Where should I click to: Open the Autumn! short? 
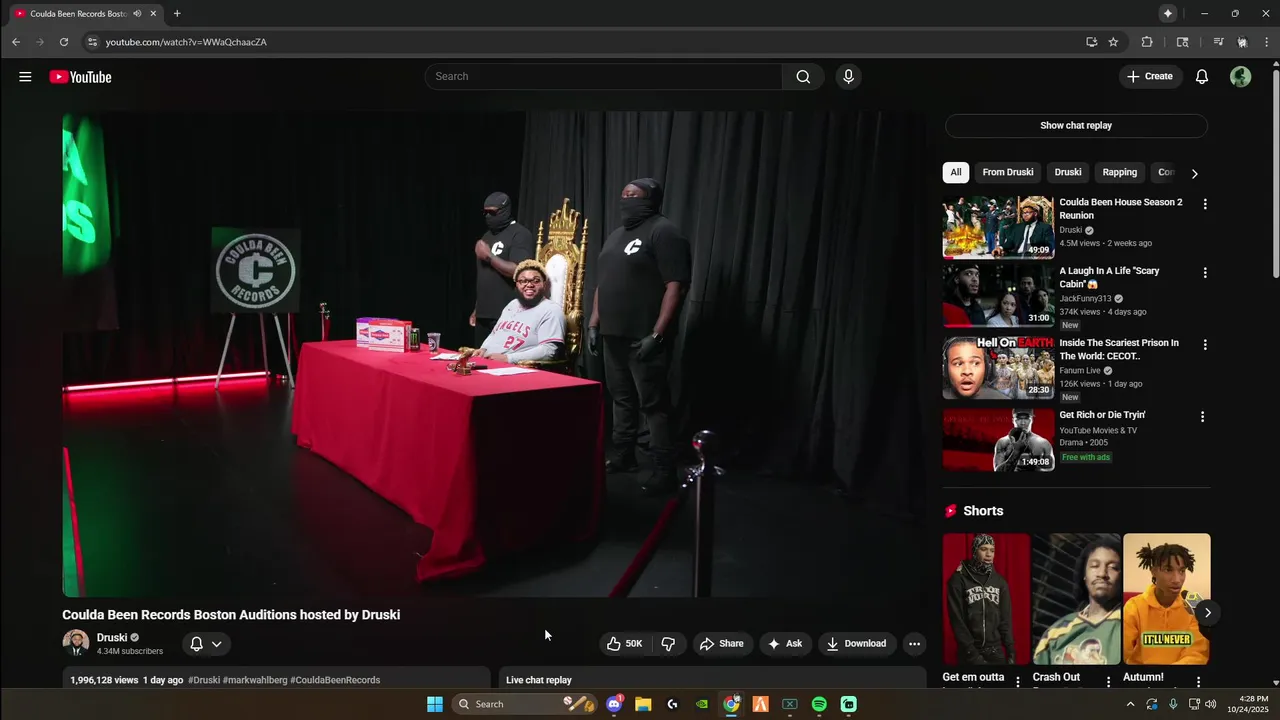point(1166,599)
